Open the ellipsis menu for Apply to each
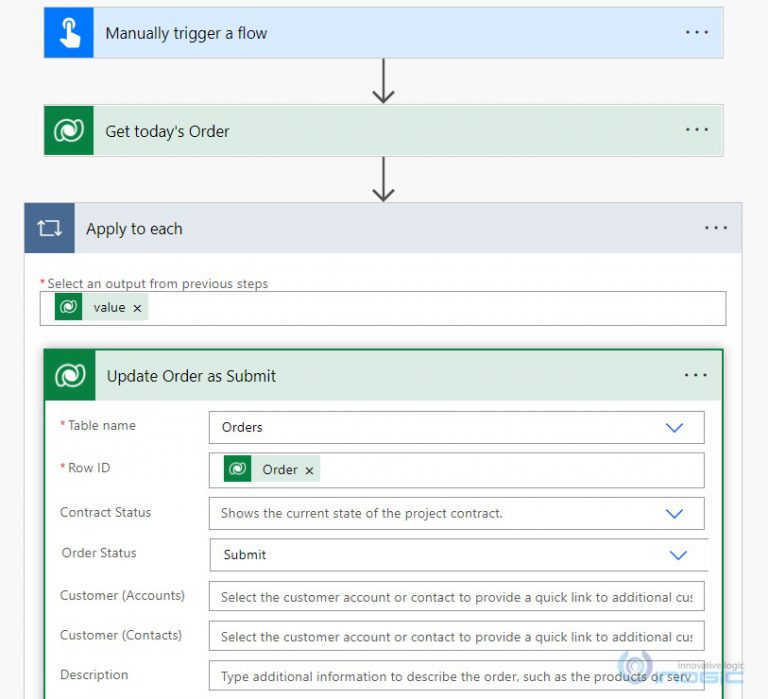The width and height of the screenshot is (768, 699). [x=716, y=229]
